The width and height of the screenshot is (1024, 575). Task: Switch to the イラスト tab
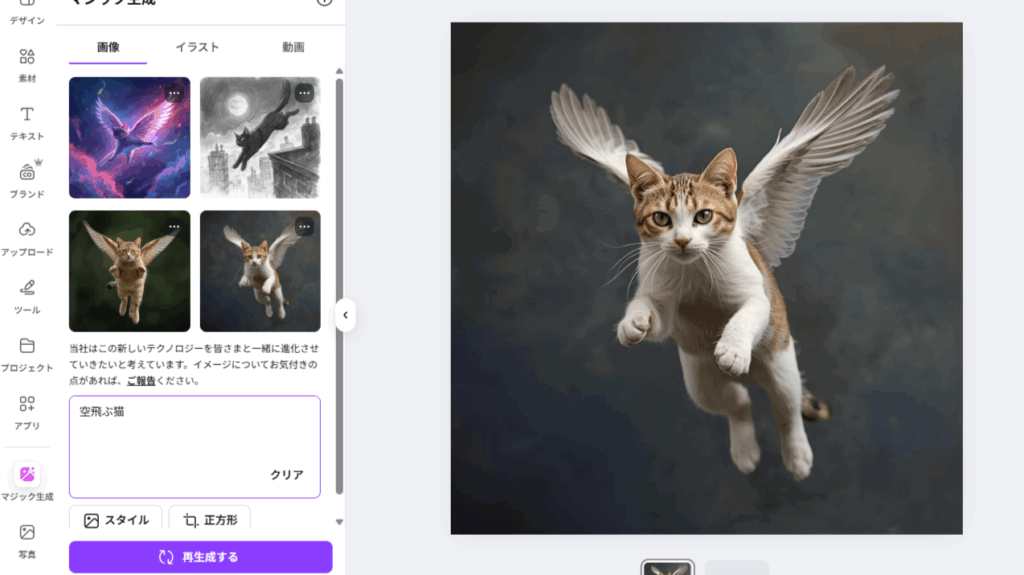pos(197,47)
